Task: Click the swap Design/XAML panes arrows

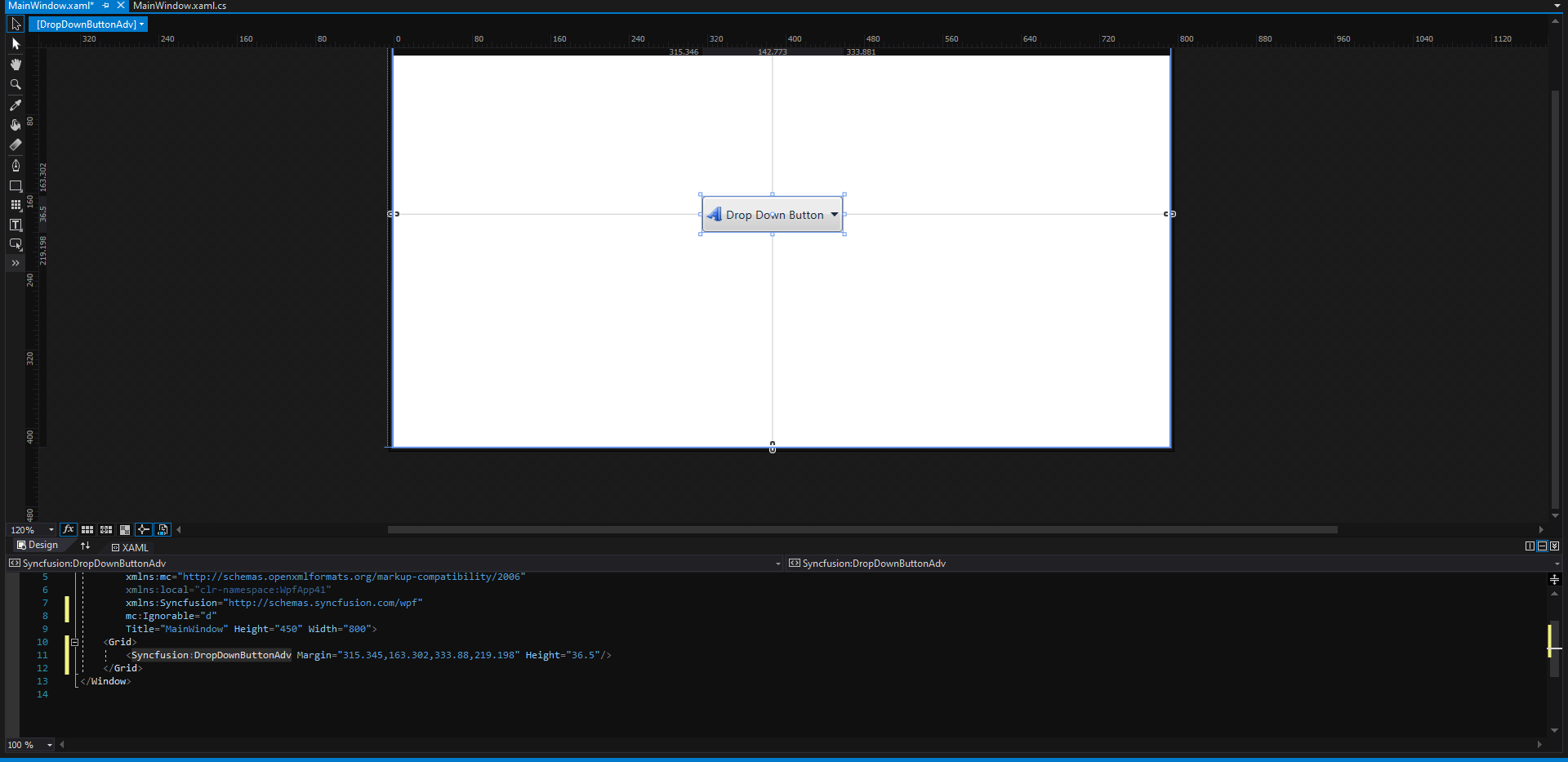Action: tap(86, 545)
